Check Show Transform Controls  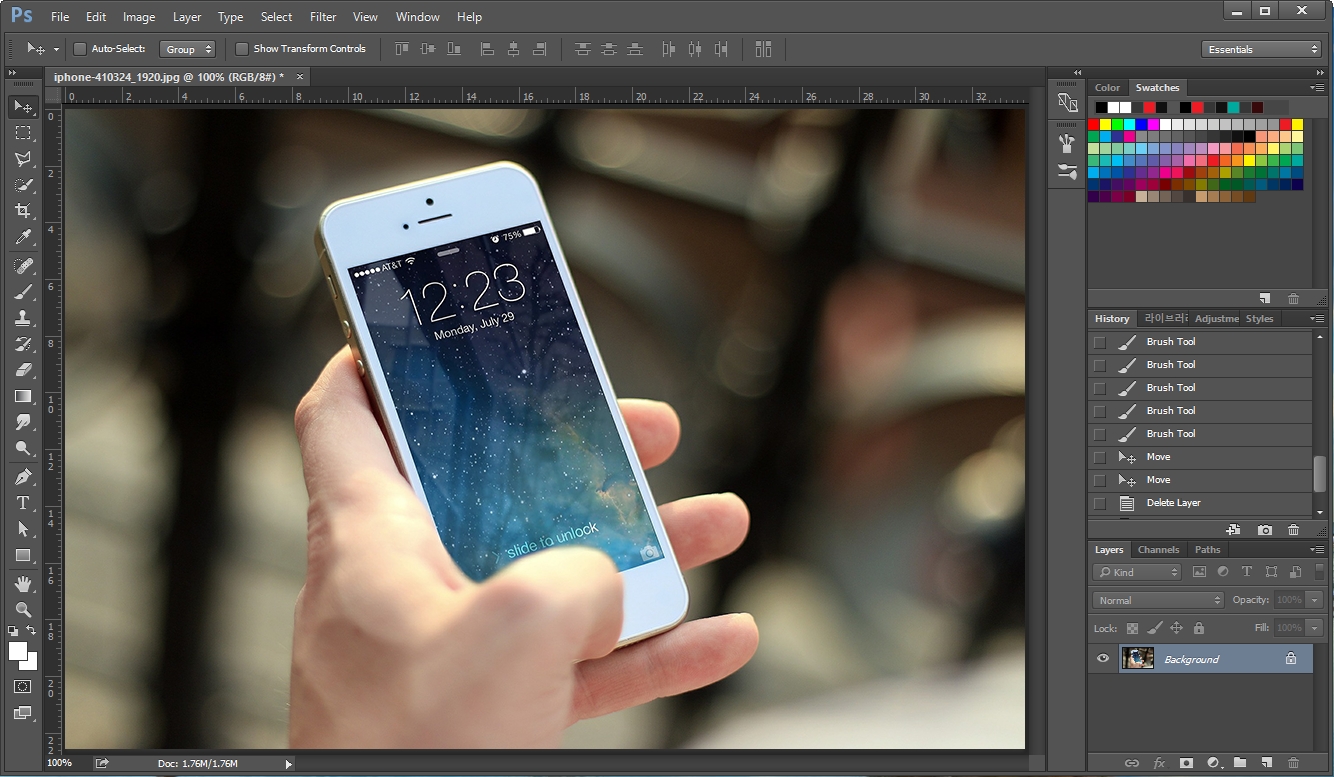[x=241, y=48]
